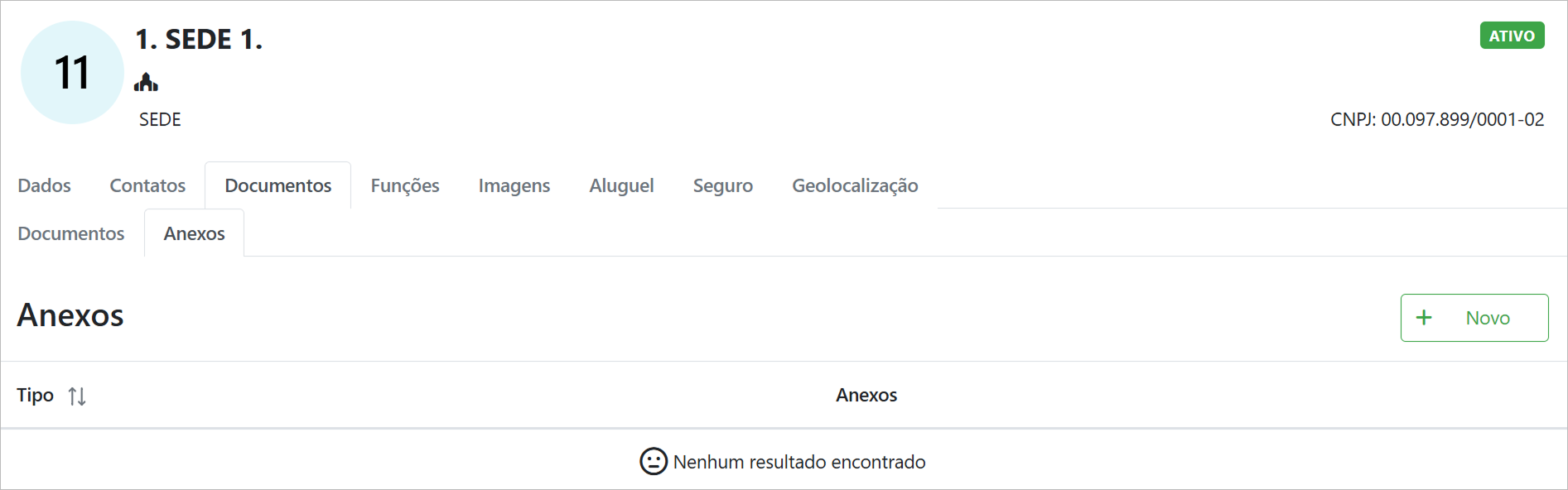Open the Geolocalização tab

pos(855,185)
